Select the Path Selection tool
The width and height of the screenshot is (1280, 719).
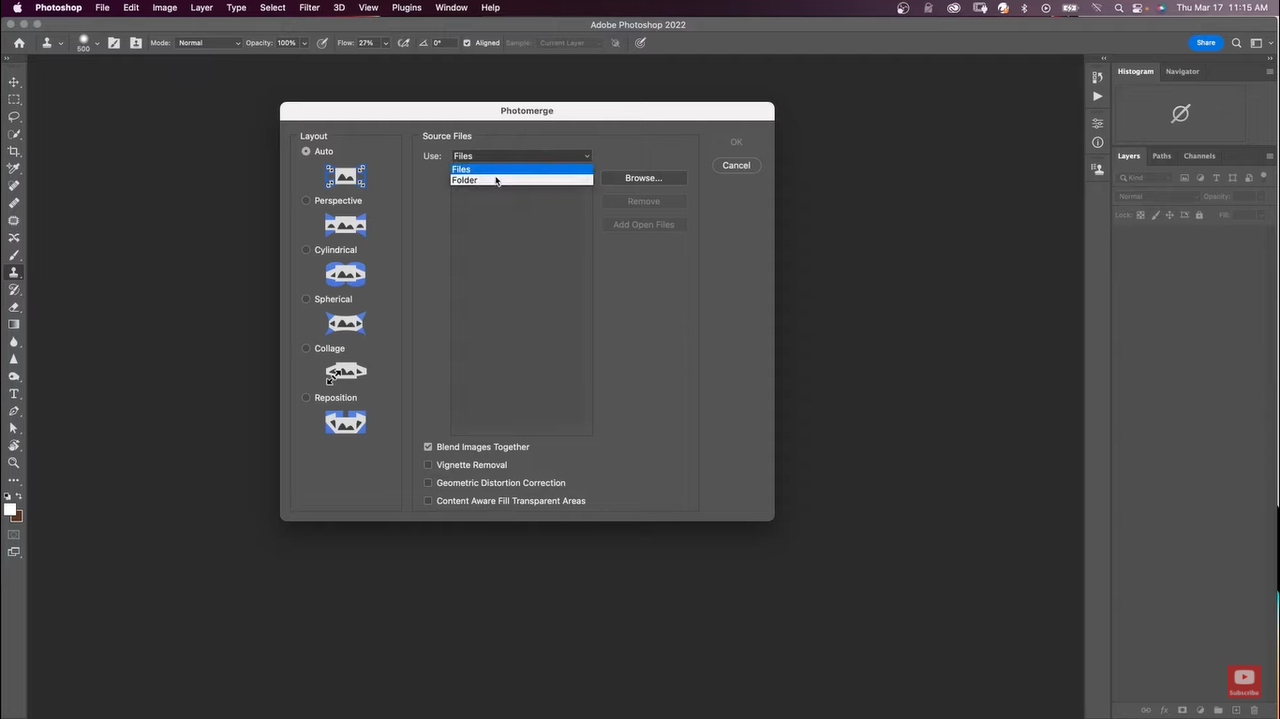tap(14, 428)
